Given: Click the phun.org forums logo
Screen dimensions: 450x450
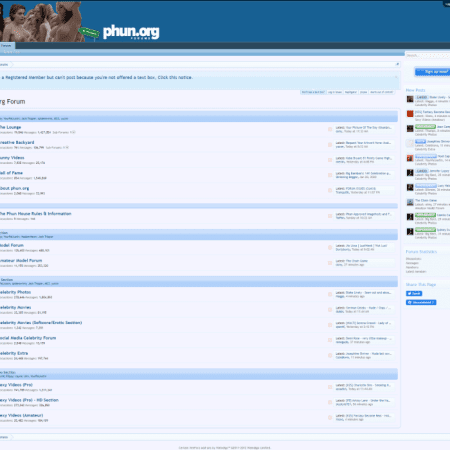Looking at the screenshot, I should coord(131,32).
